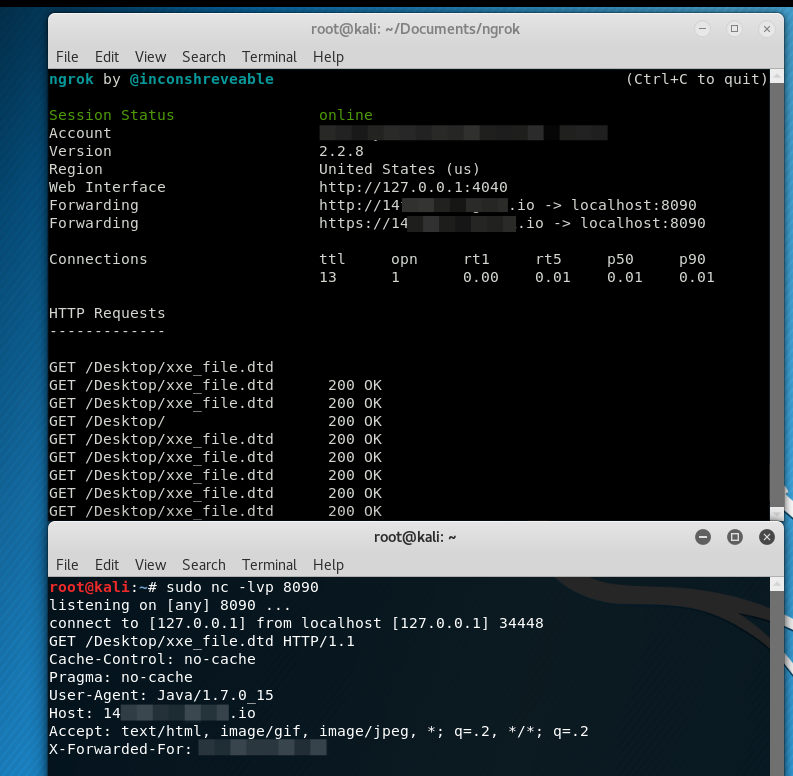This screenshot has width=793, height=776.
Task: Click the 'online' session status text
Action: point(345,115)
